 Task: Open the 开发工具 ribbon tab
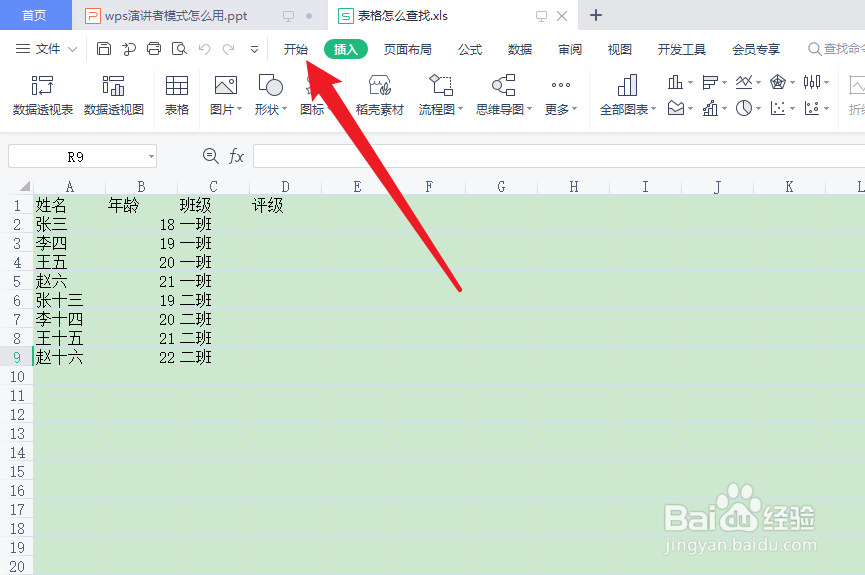[x=682, y=49]
